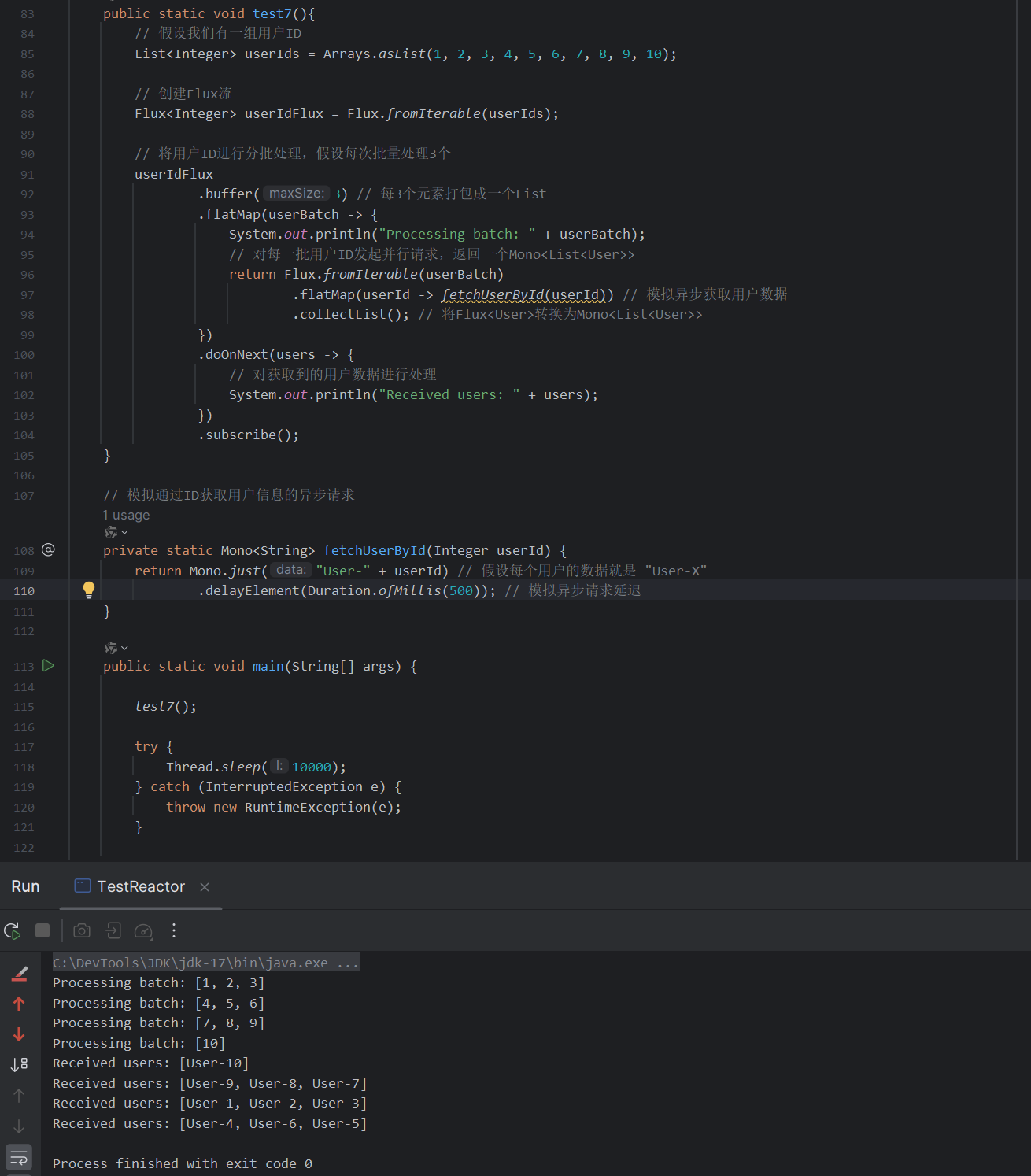This screenshot has width=1031, height=1176.
Task: Stop the running process
Action: pyautogui.click(x=42, y=930)
